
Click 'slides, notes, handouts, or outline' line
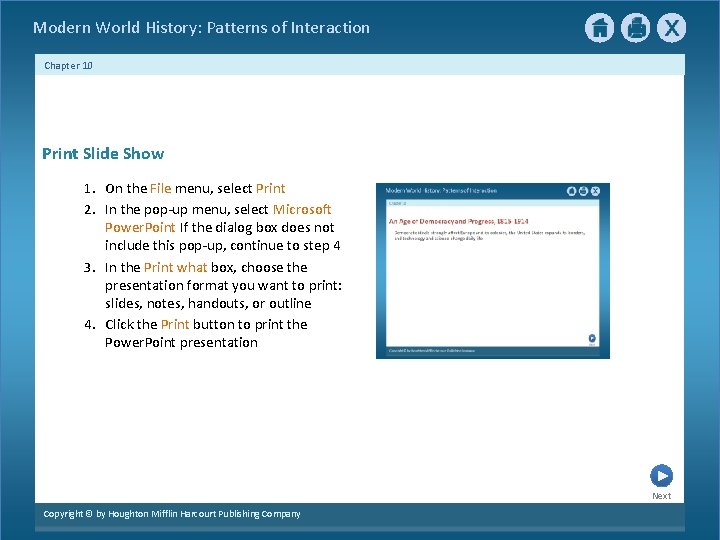[208, 304]
